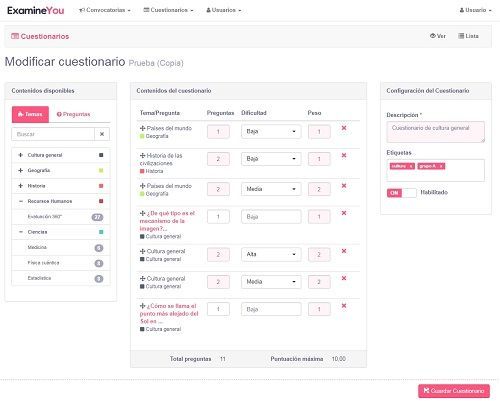This screenshot has width=500, height=401.
Task: Click move handle of the ¿De qué tipo question
Action: [x=143, y=213]
